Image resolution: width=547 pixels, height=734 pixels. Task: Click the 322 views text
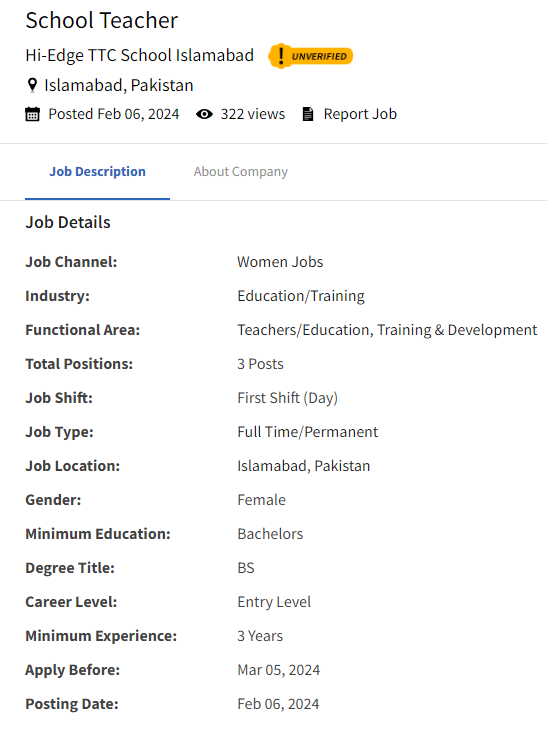[x=253, y=114]
